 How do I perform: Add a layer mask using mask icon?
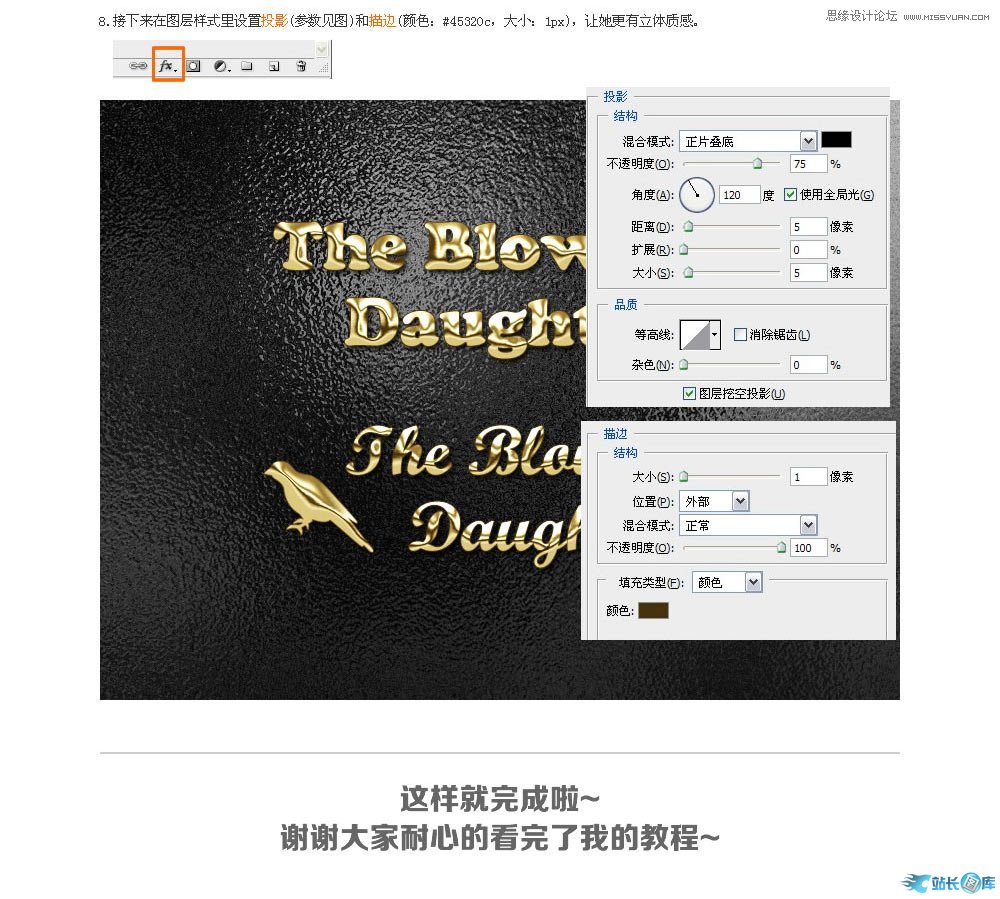tap(195, 66)
